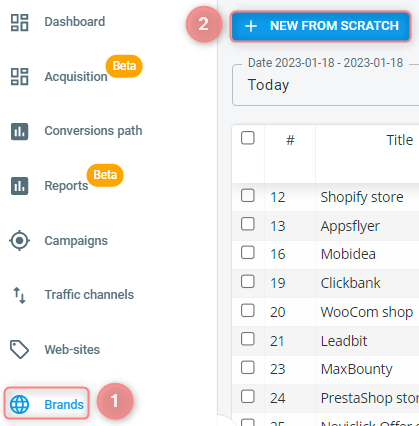Toggle the select-all checkbox in table header
This screenshot has height=426, width=419.
[248, 138]
